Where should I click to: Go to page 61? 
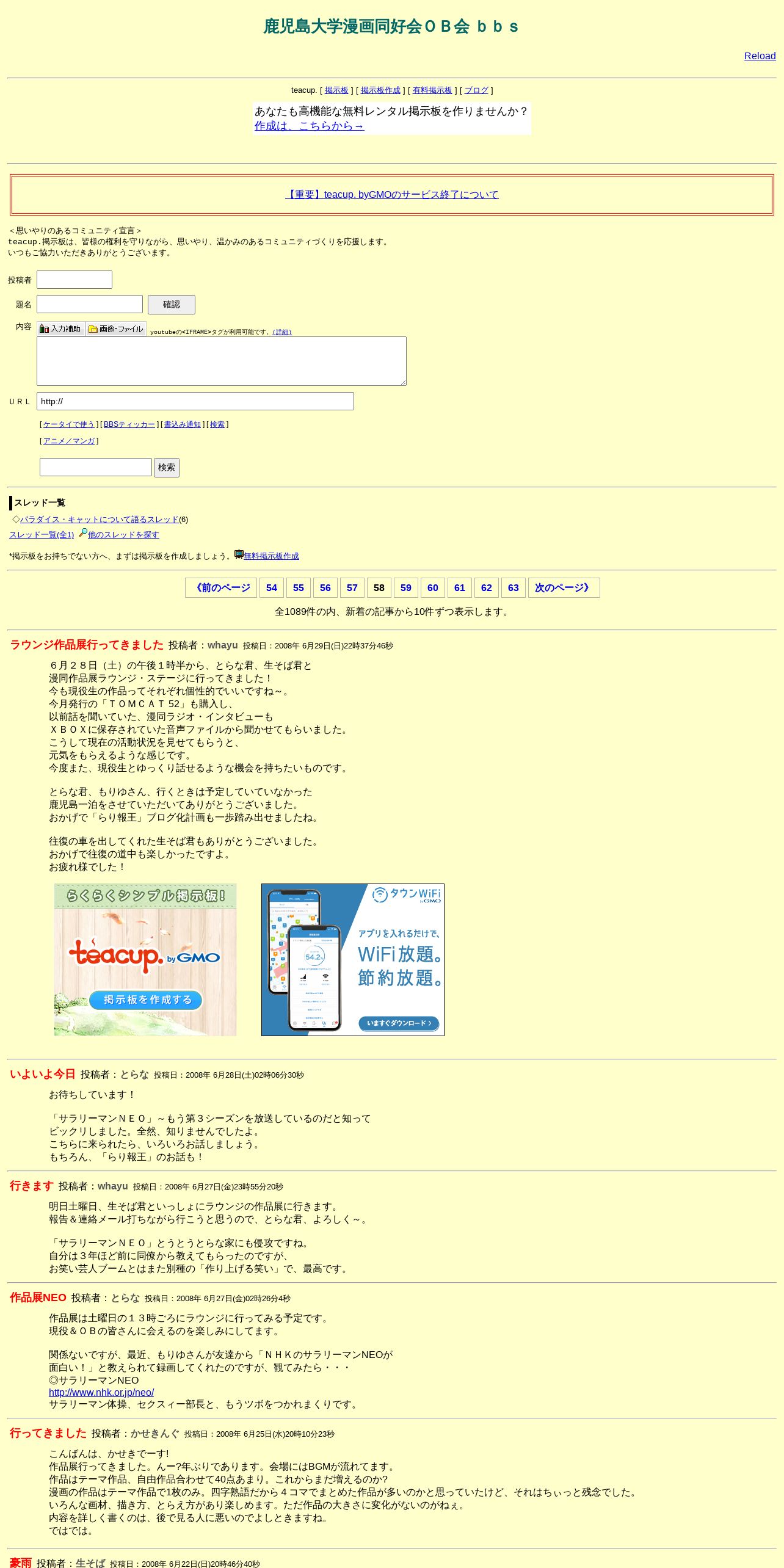click(460, 588)
